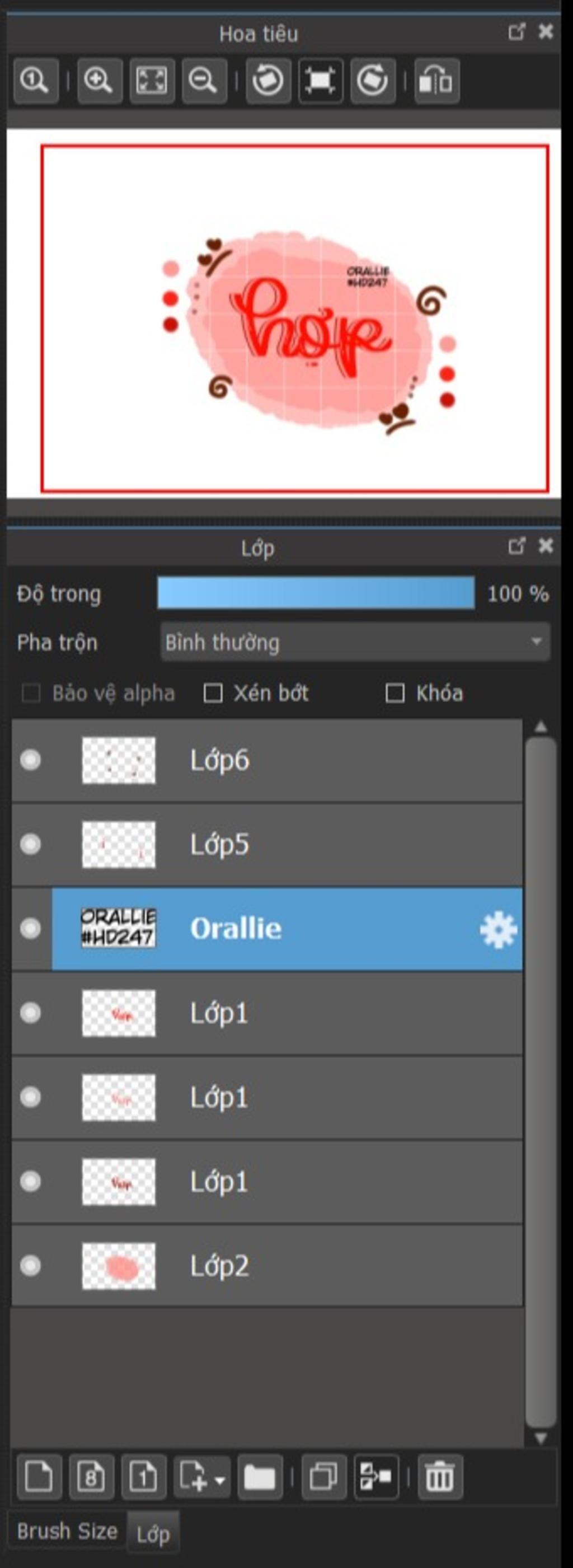Enable the Xén bớt clipping checkbox
The height and width of the screenshot is (1568, 573).
point(212,692)
